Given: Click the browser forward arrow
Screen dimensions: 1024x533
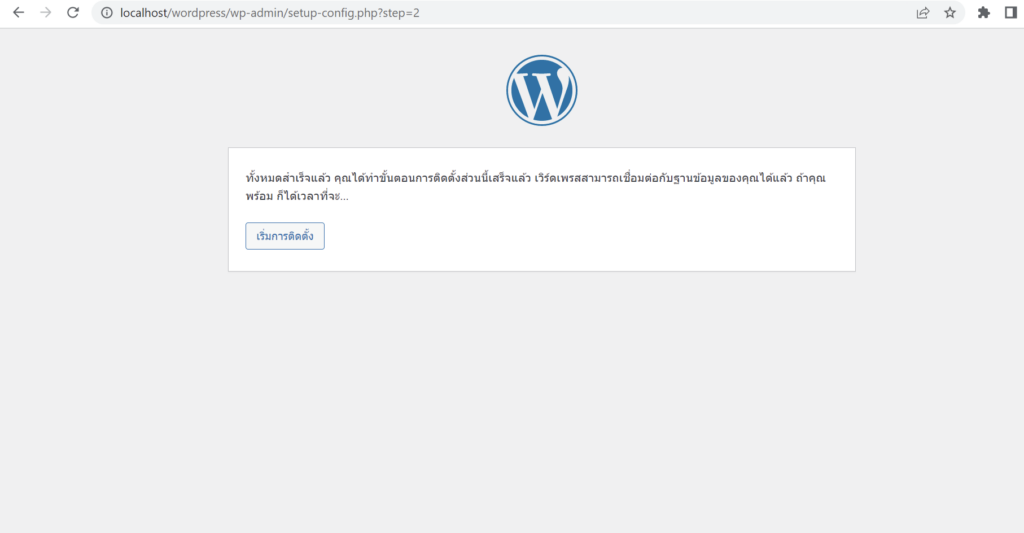Looking at the screenshot, I should (45, 13).
